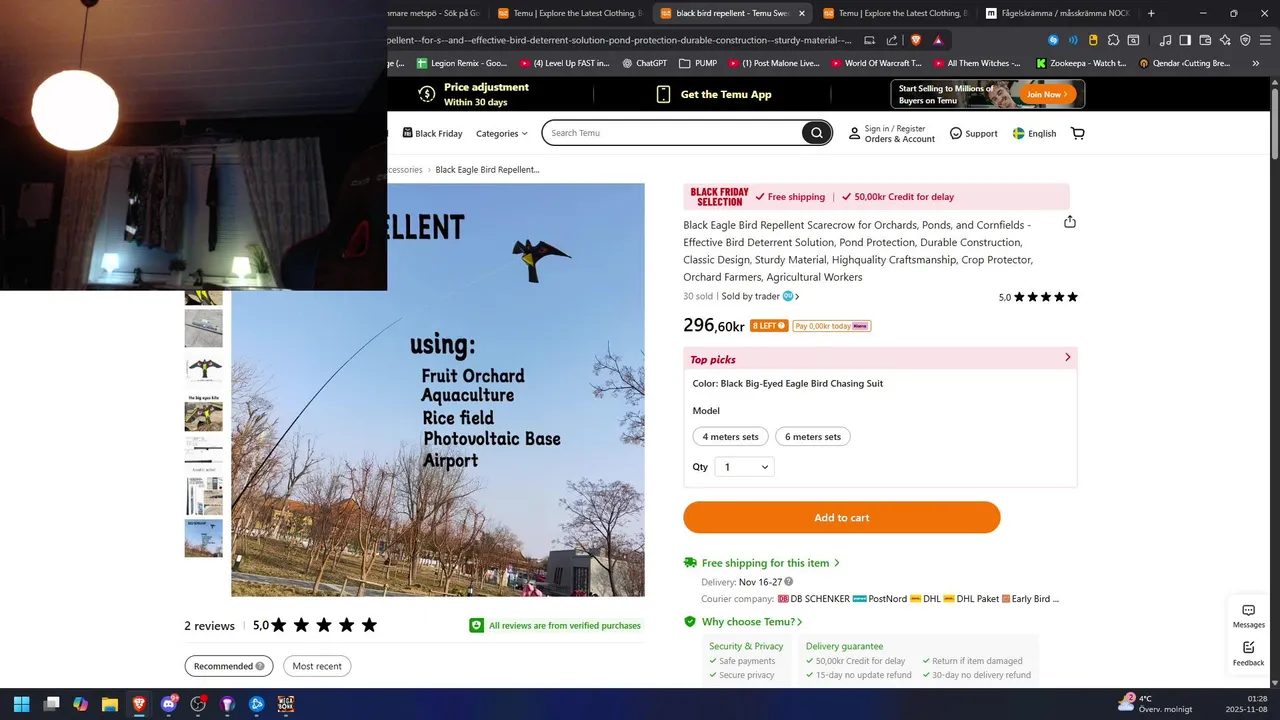Open Sign in / Register account menu
This screenshot has width=1280, height=720.
pos(892,133)
